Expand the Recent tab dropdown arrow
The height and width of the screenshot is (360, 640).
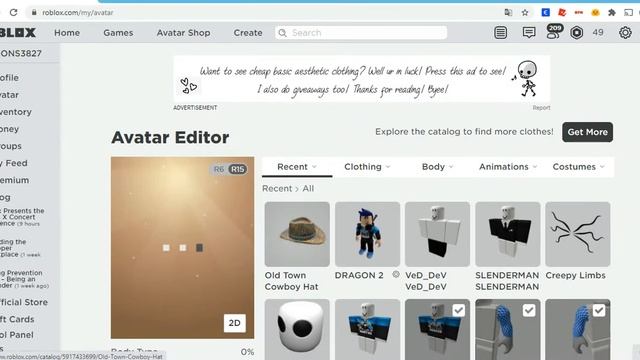pos(314,167)
